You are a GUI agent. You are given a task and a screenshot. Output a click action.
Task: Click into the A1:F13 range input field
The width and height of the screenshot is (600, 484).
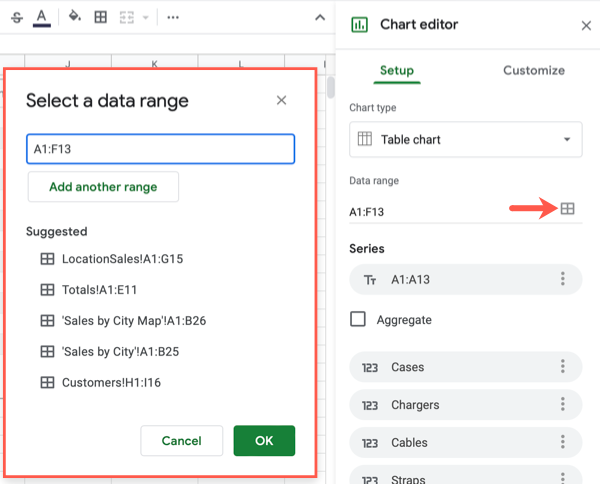(x=160, y=149)
